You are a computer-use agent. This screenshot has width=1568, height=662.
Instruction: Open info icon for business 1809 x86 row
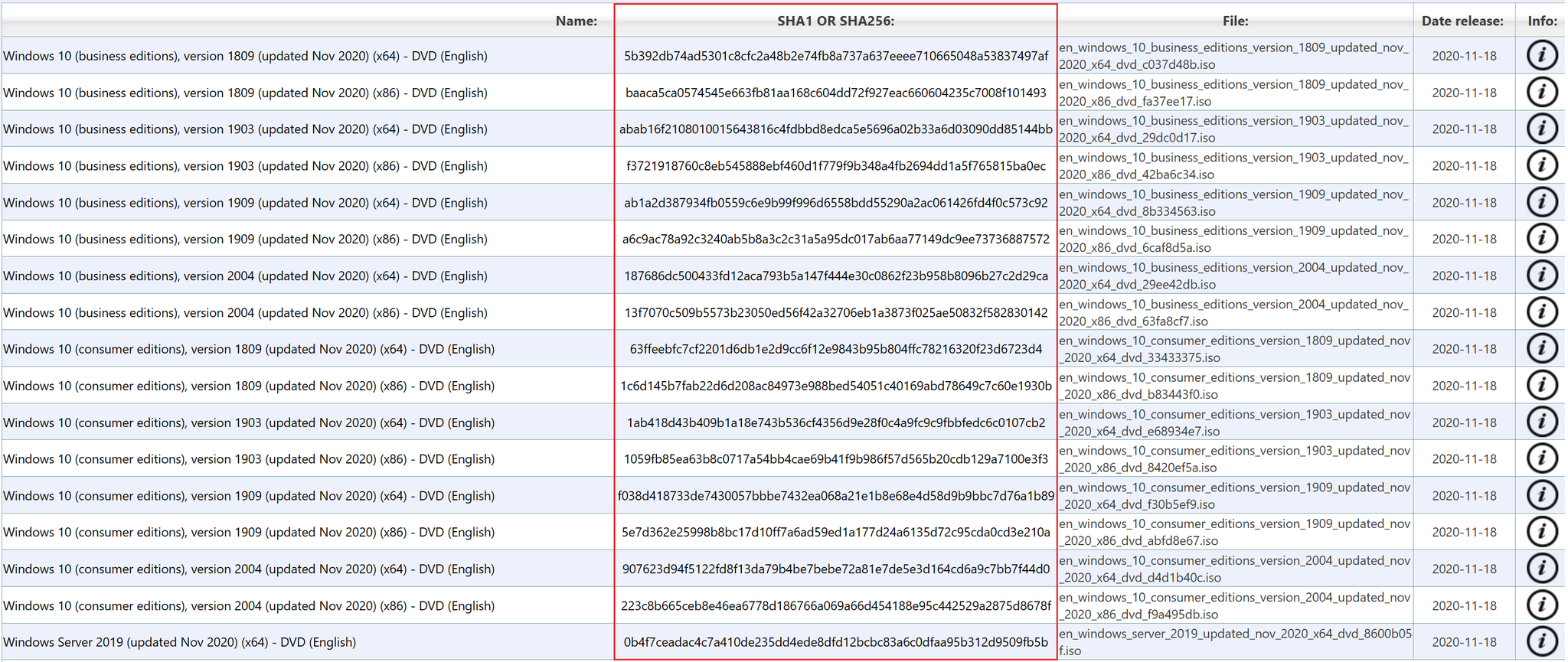click(1542, 92)
